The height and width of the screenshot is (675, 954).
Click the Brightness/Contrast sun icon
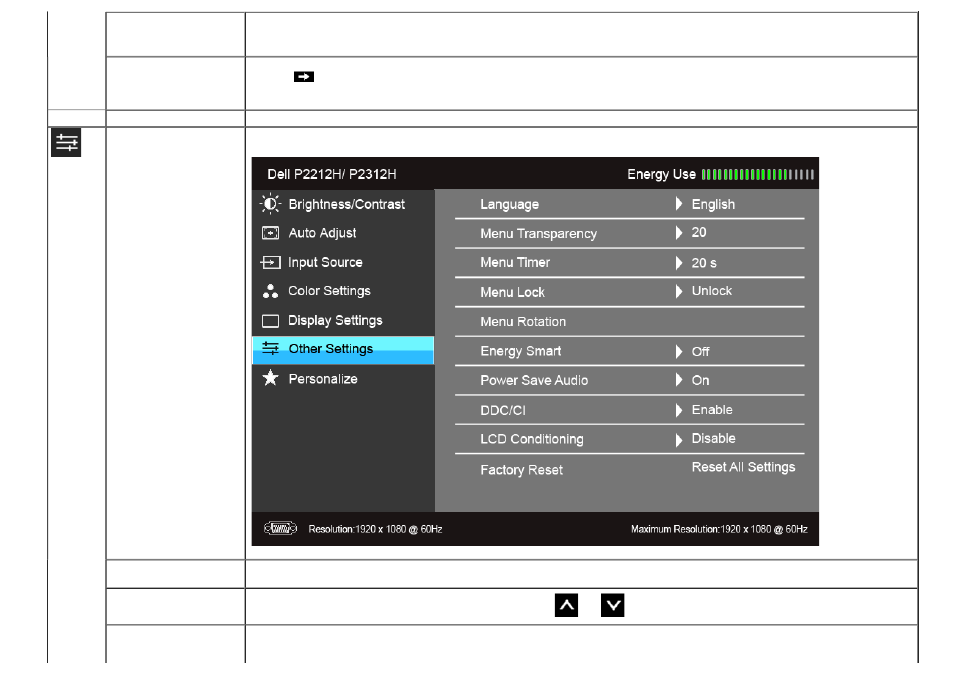point(271,204)
